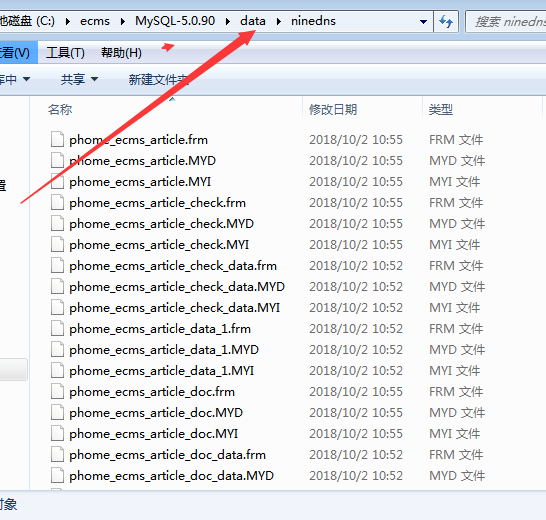Select file icon of phome_ecms_article_check_data.MYI
The height and width of the screenshot is (520, 546).
(57, 308)
